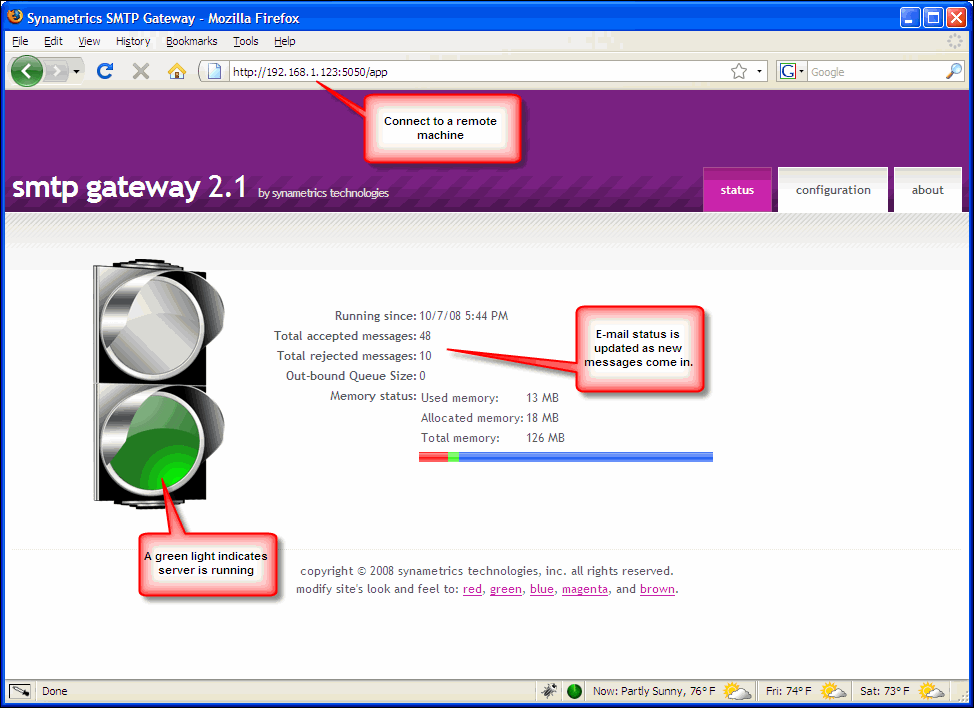Open the address bar history dropdown
Viewport: 974px width, 708px height.
coord(759,71)
